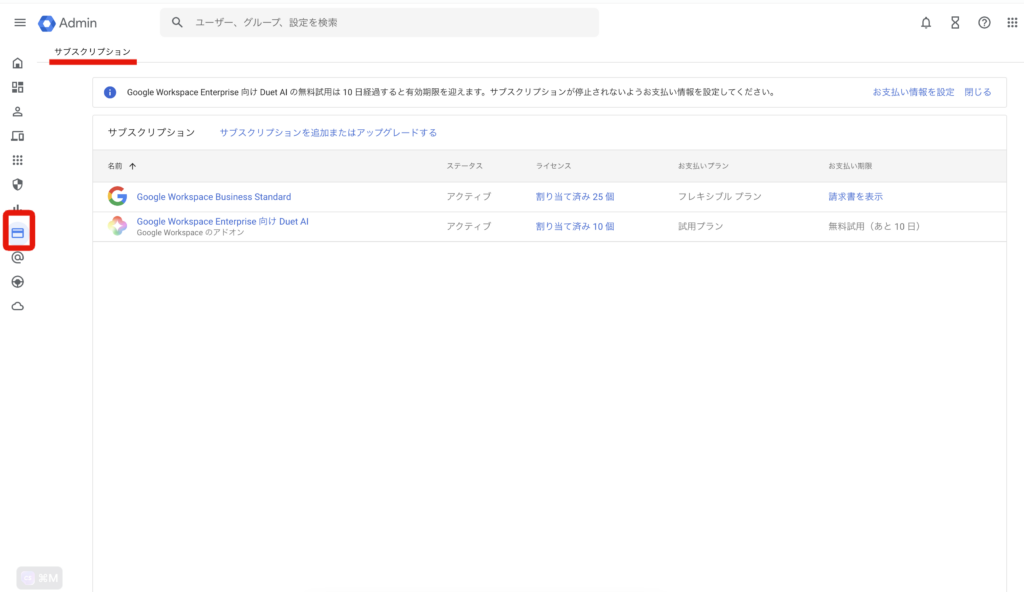Click 無料試用（あと 10 日）cell
This screenshot has width=1024, height=592.
tap(874, 227)
